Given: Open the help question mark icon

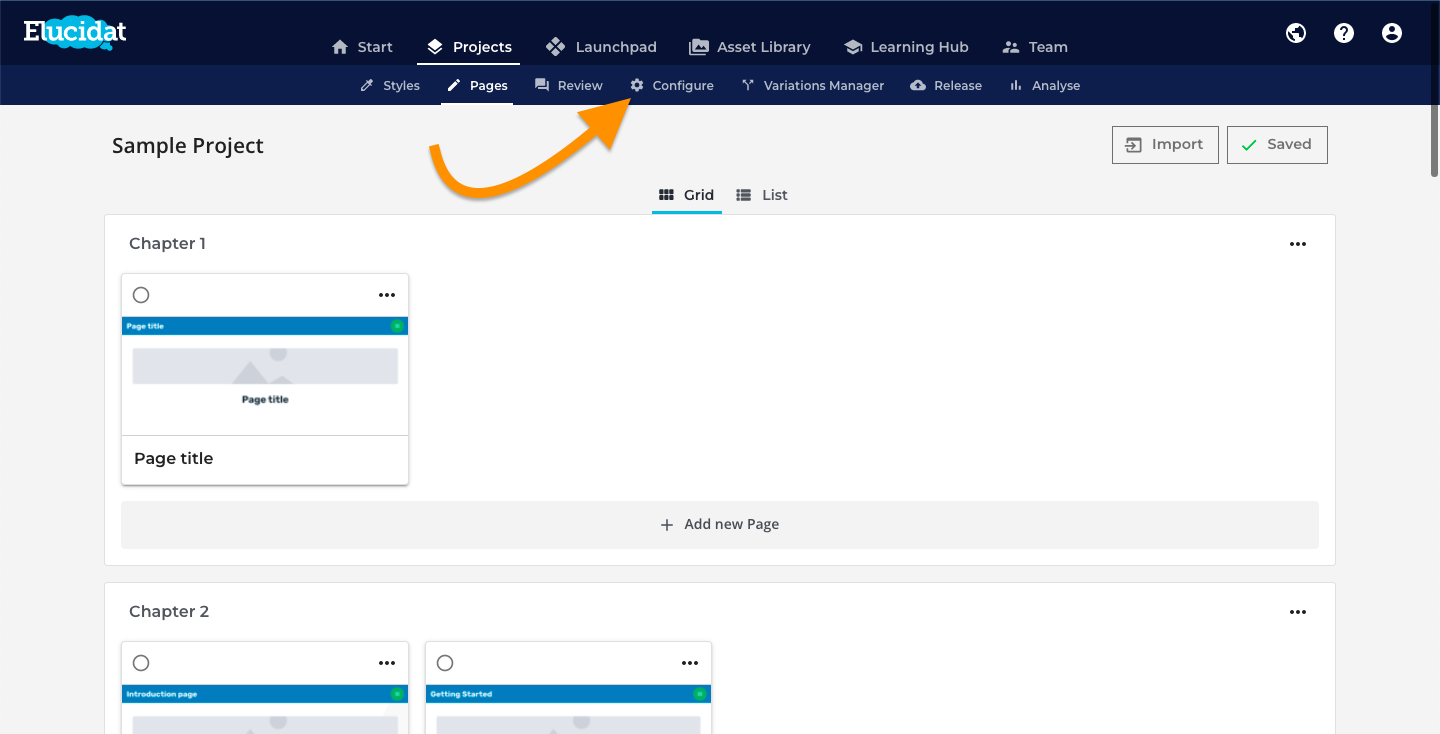Looking at the screenshot, I should click(x=1344, y=33).
